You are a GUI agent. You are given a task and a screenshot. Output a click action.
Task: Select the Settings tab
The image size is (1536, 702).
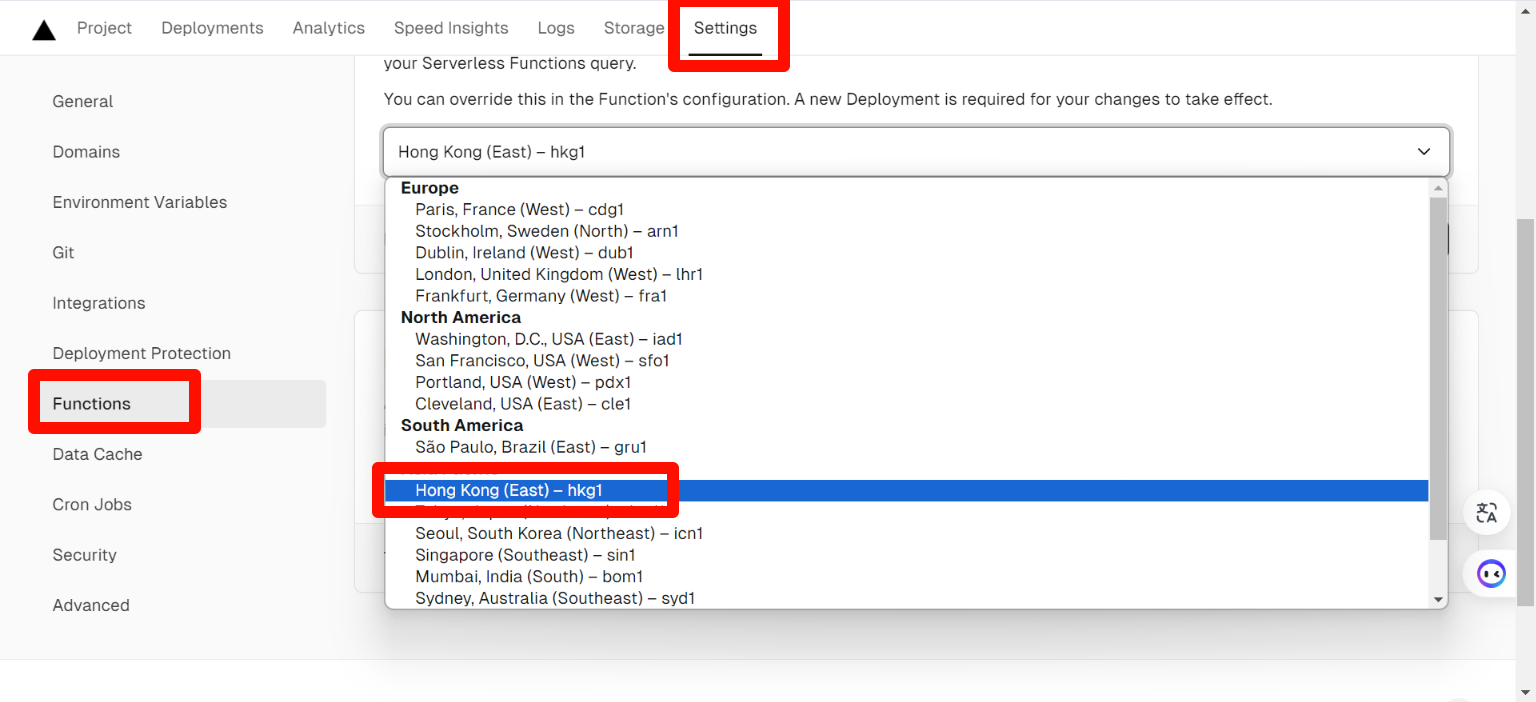(726, 28)
